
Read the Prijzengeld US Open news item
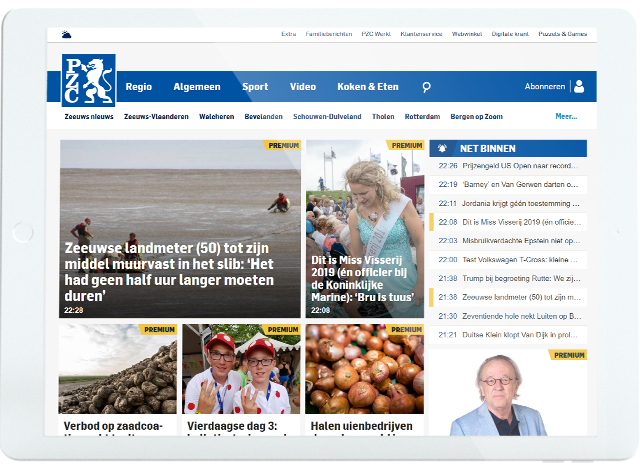tap(507, 166)
